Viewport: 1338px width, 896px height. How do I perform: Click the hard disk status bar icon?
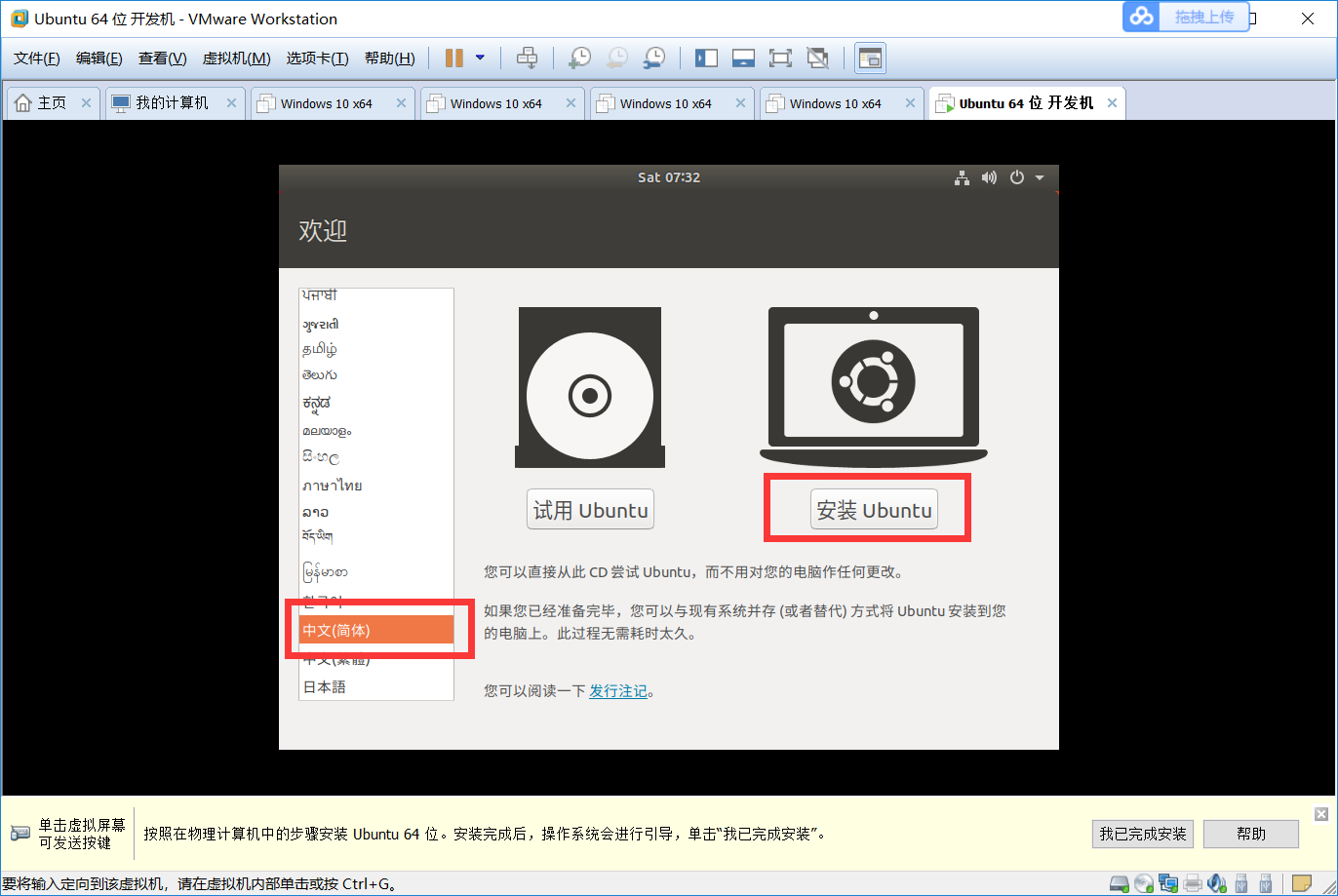(x=1120, y=884)
